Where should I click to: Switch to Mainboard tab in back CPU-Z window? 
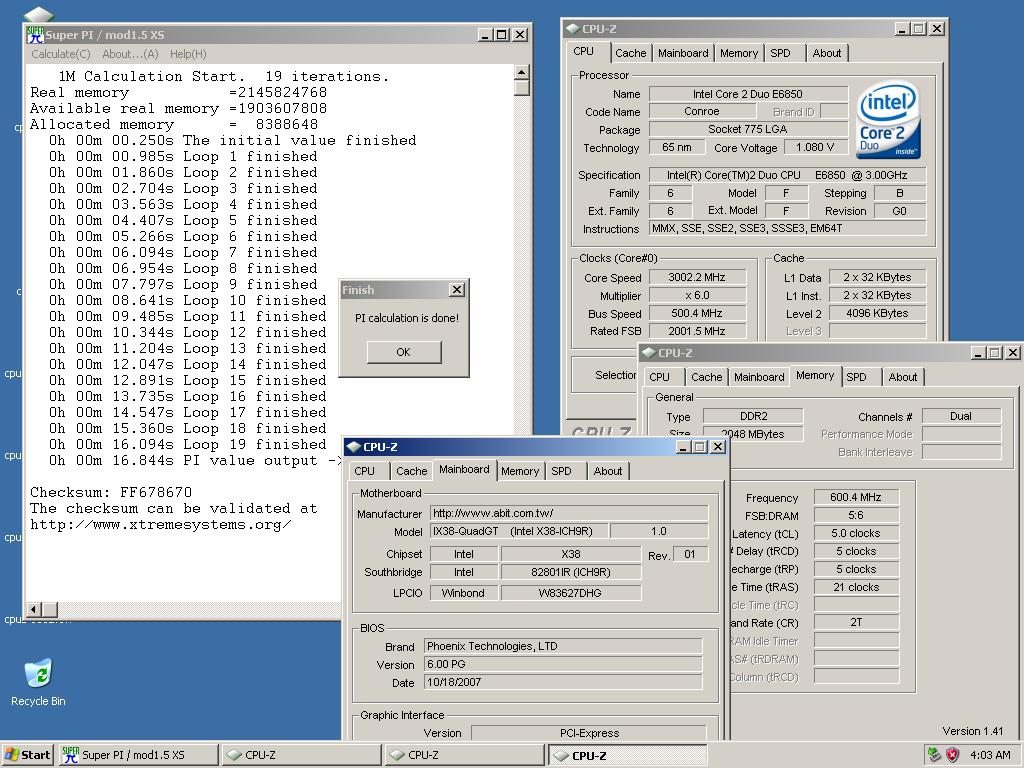tap(682, 53)
